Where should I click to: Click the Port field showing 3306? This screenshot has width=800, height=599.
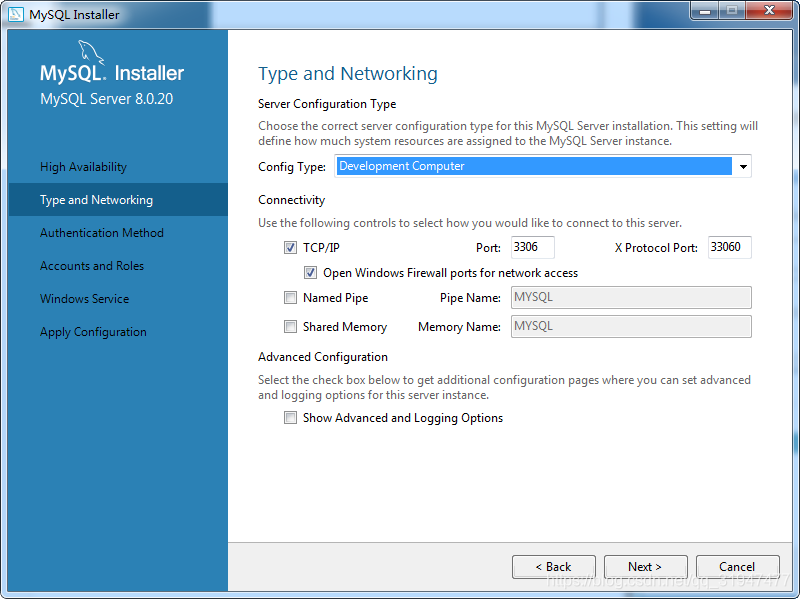pyautogui.click(x=533, y=247)
